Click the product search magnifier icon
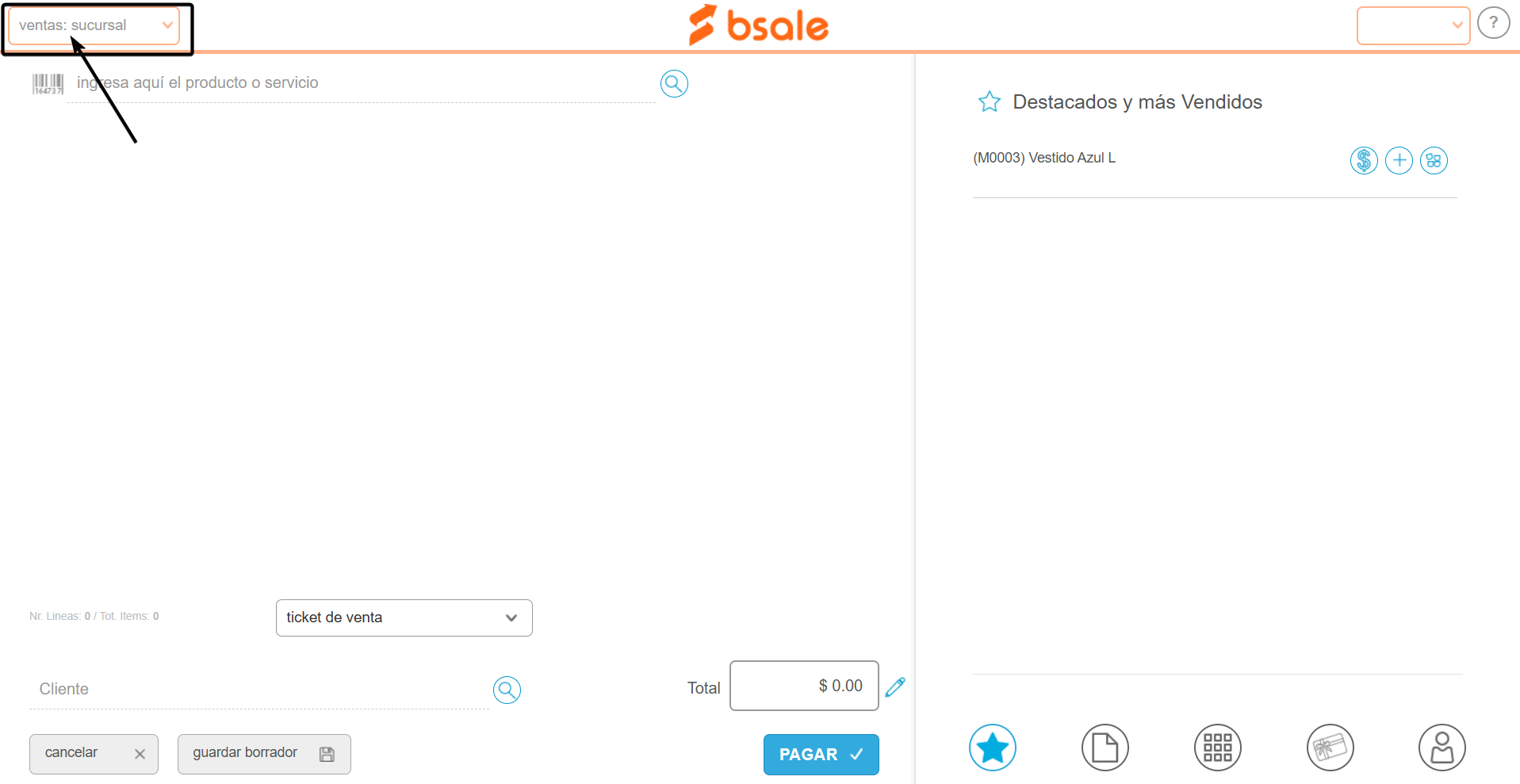This screenshot has width=1520, height=784. (674, 83)
